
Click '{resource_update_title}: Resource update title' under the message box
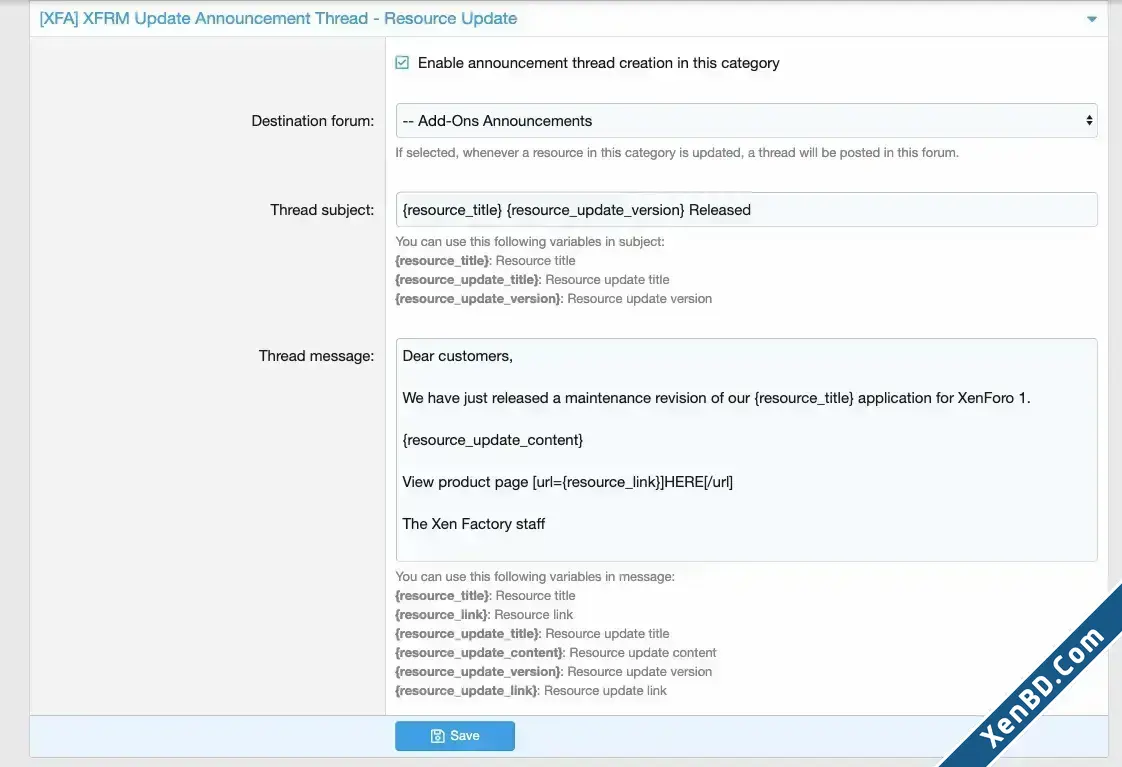pyautogui.click(x=532, y=633)
